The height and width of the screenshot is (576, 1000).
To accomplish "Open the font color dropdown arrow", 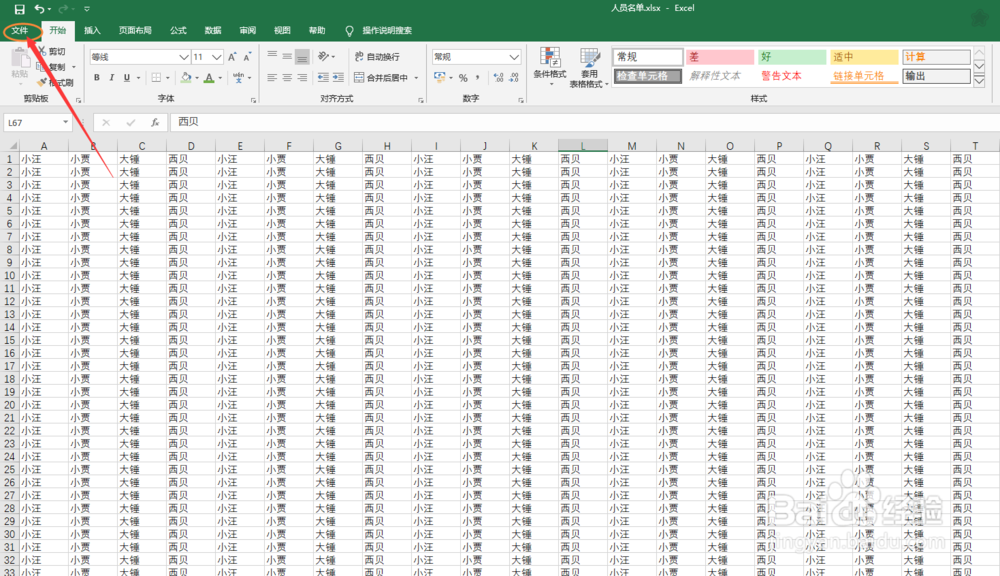I will click(220, 78).
